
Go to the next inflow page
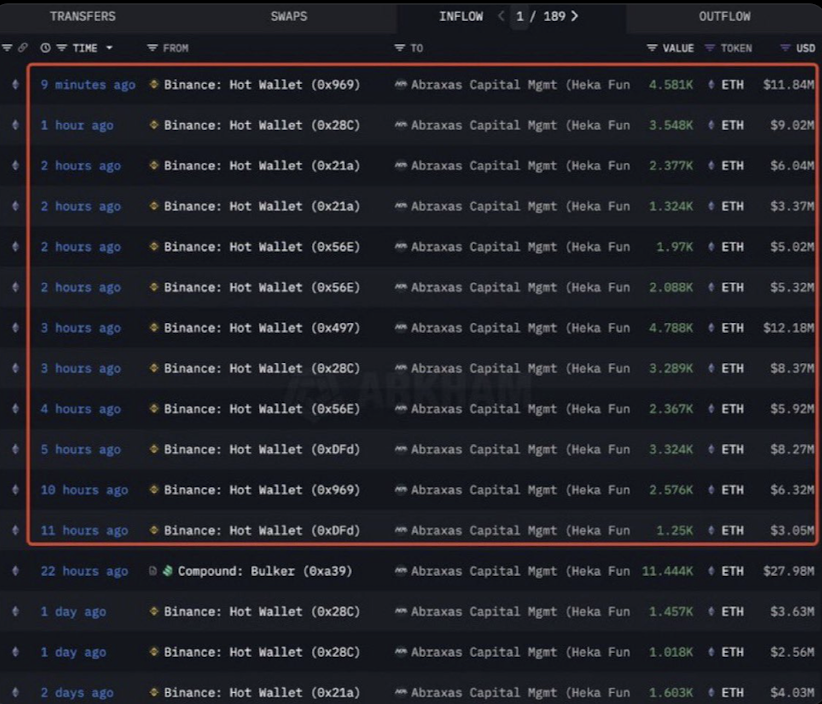pyautogui.click(x=575, y=16)
